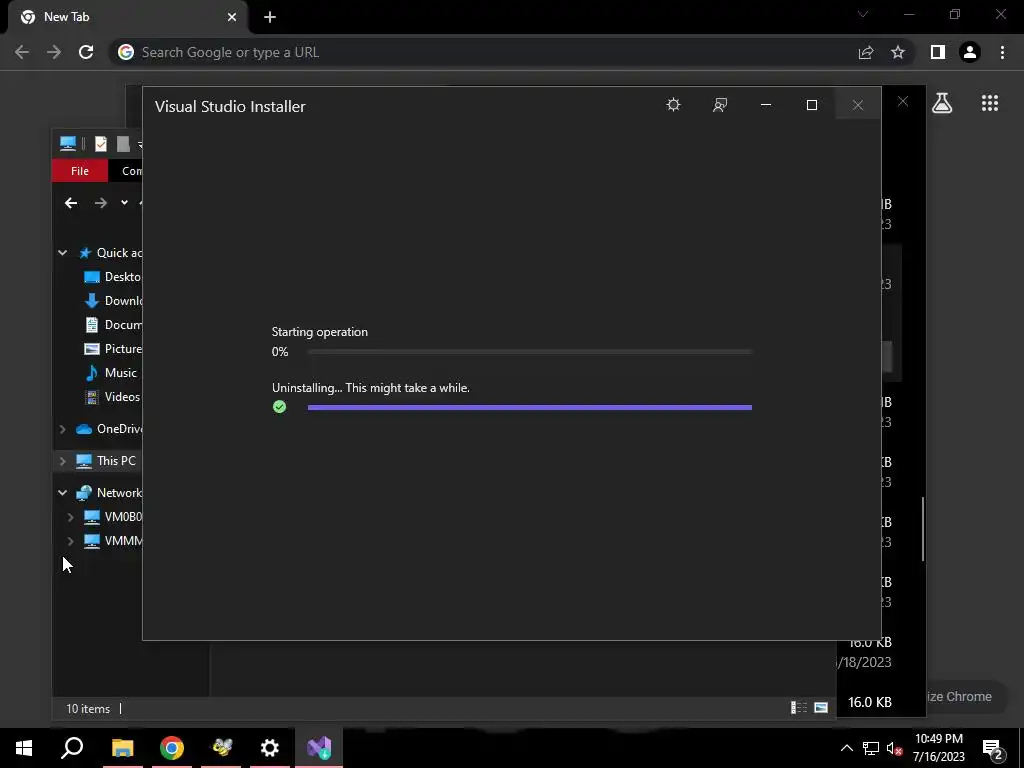1024x768 pixels.
Task: Switch File Explorer to details view
Action: (799, 708)
